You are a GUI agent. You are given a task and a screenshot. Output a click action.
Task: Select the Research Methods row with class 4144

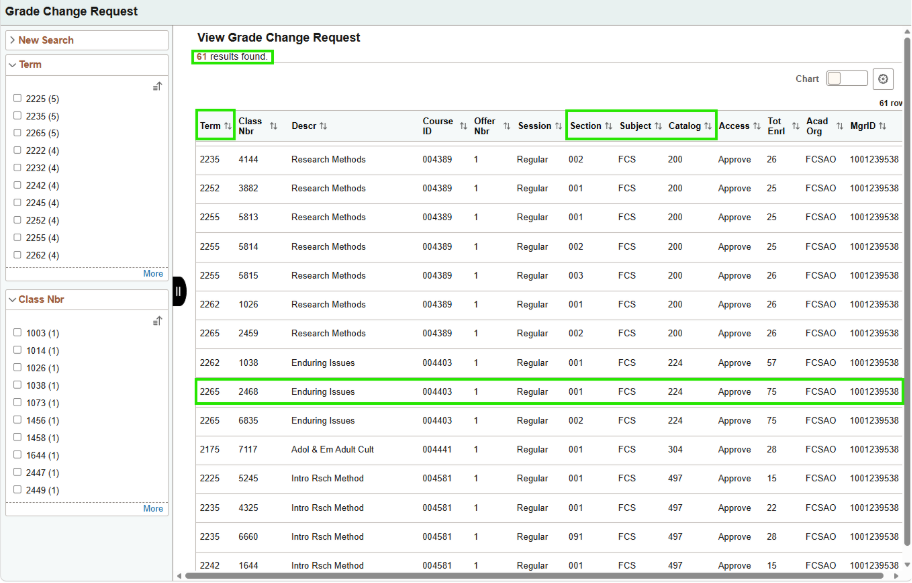(549, 159)
